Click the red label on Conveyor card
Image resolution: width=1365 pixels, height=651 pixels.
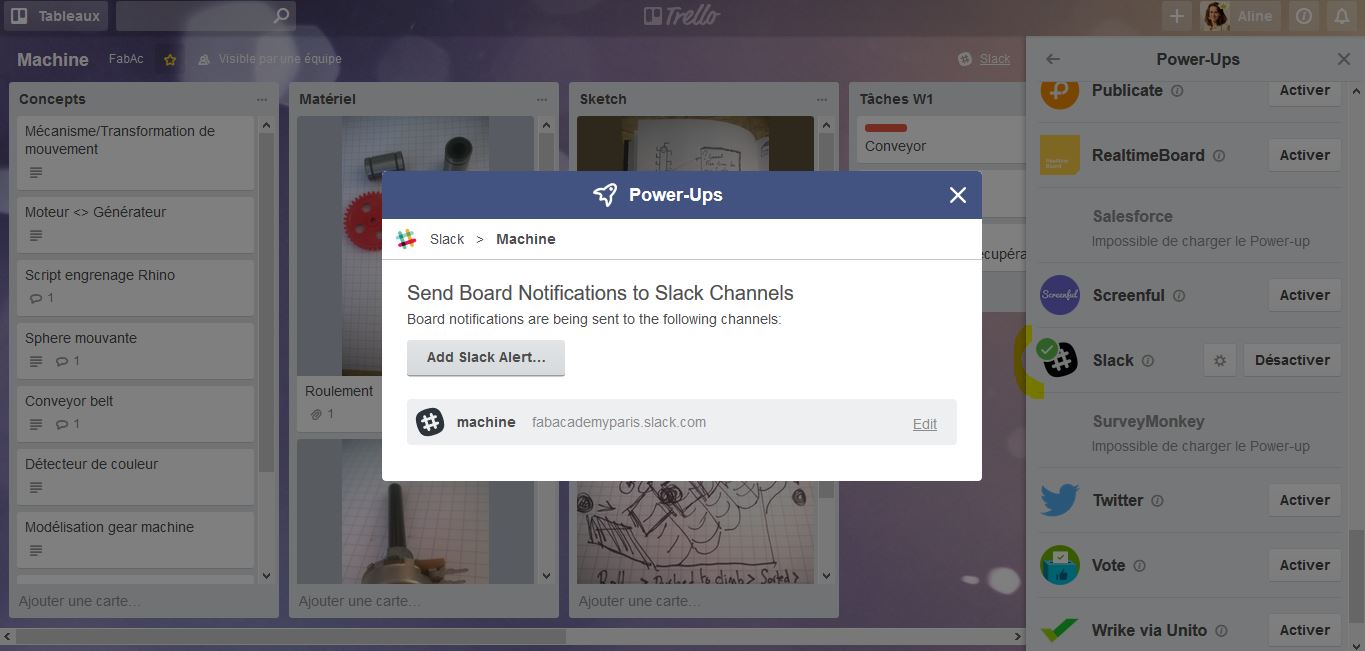[x=886, y=128]
